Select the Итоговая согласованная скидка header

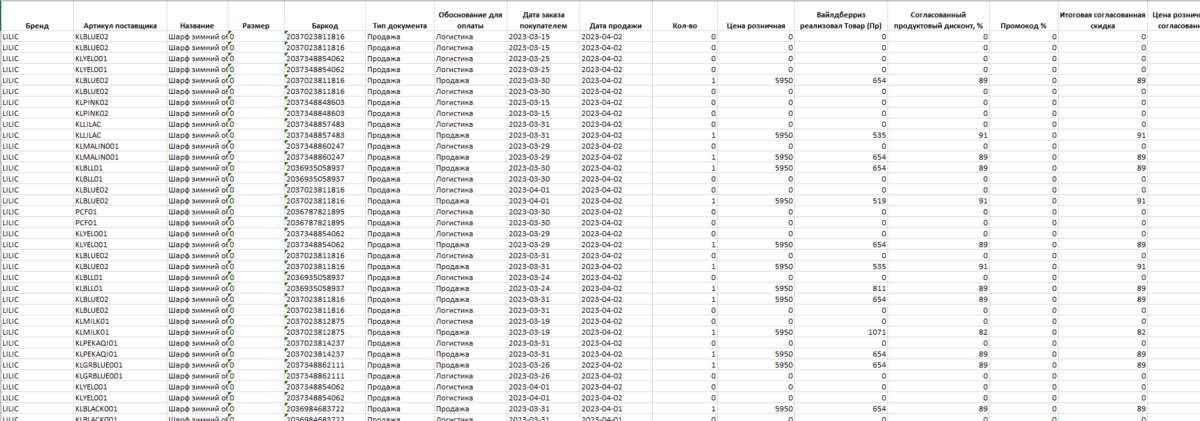[x=1102, y=17]
